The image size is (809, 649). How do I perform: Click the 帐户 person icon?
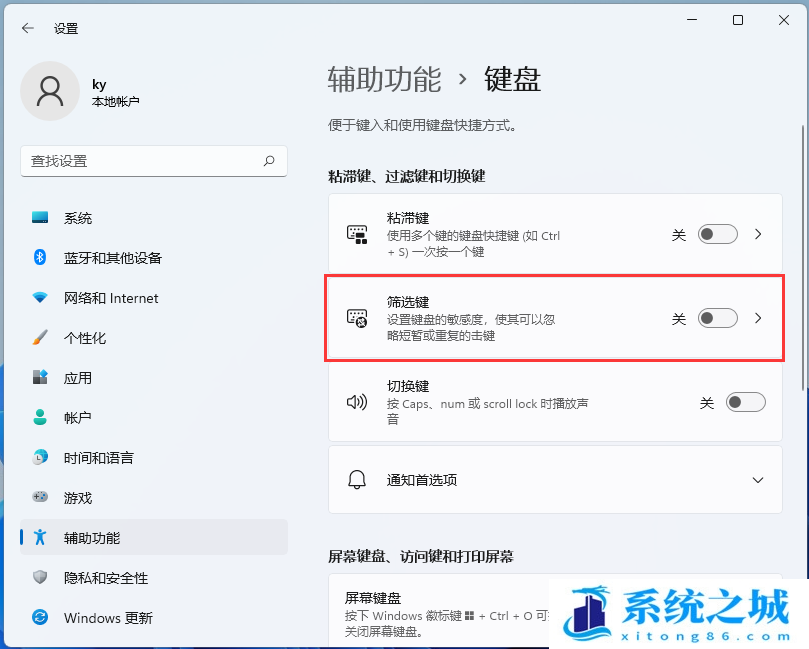tap(40, 417)
